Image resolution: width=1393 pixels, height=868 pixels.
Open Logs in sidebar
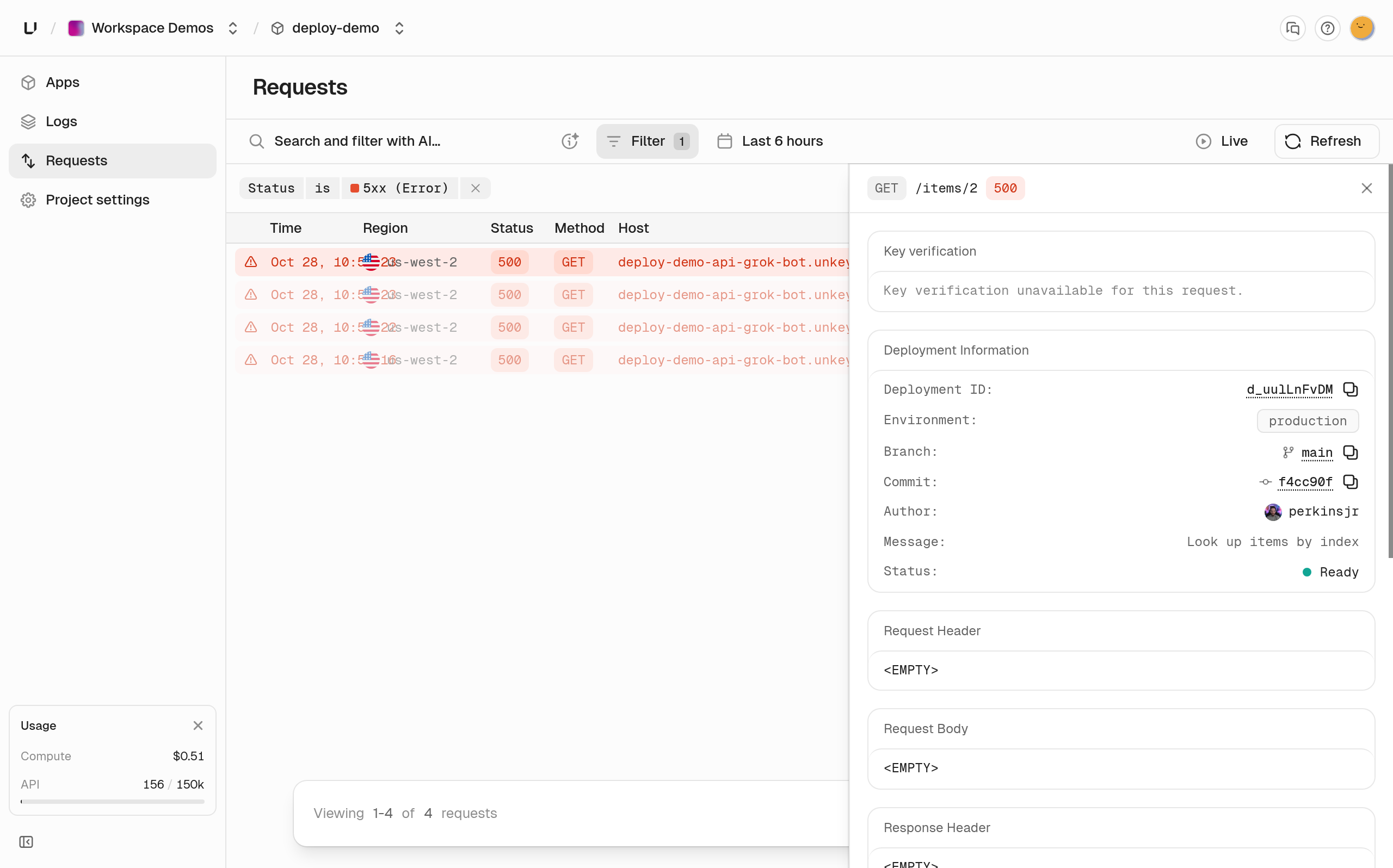click(x=113, y=121)
